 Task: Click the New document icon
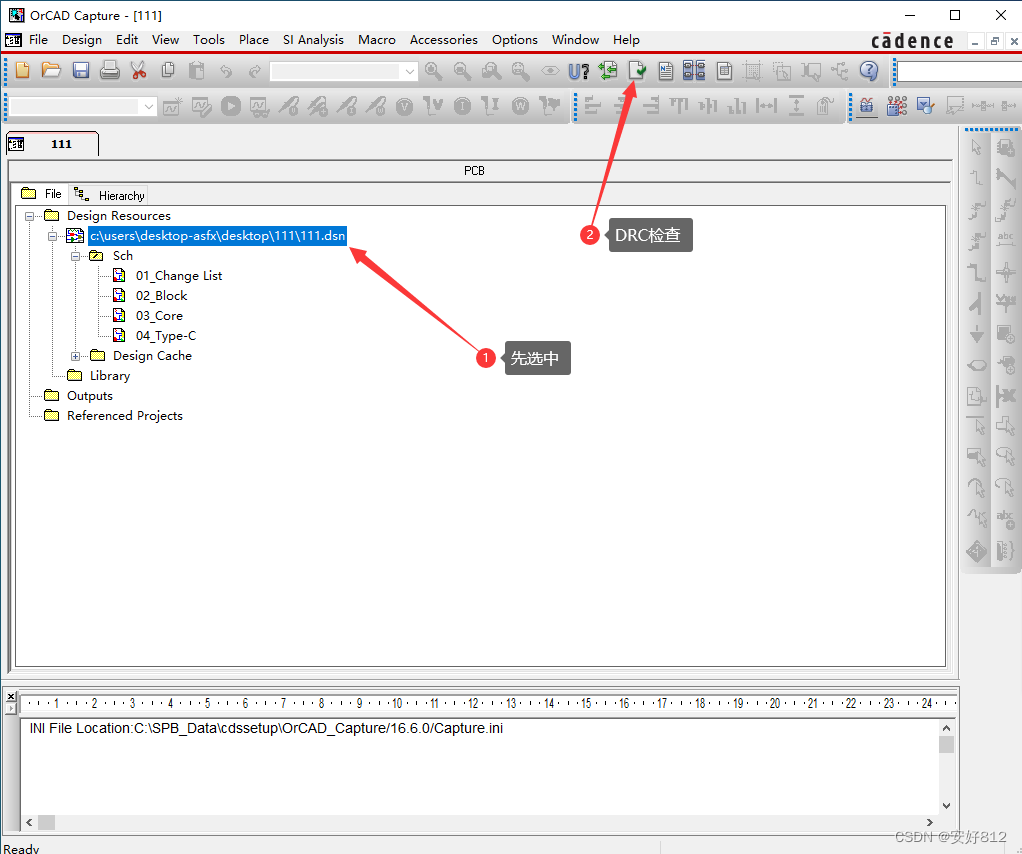point(22,70)
